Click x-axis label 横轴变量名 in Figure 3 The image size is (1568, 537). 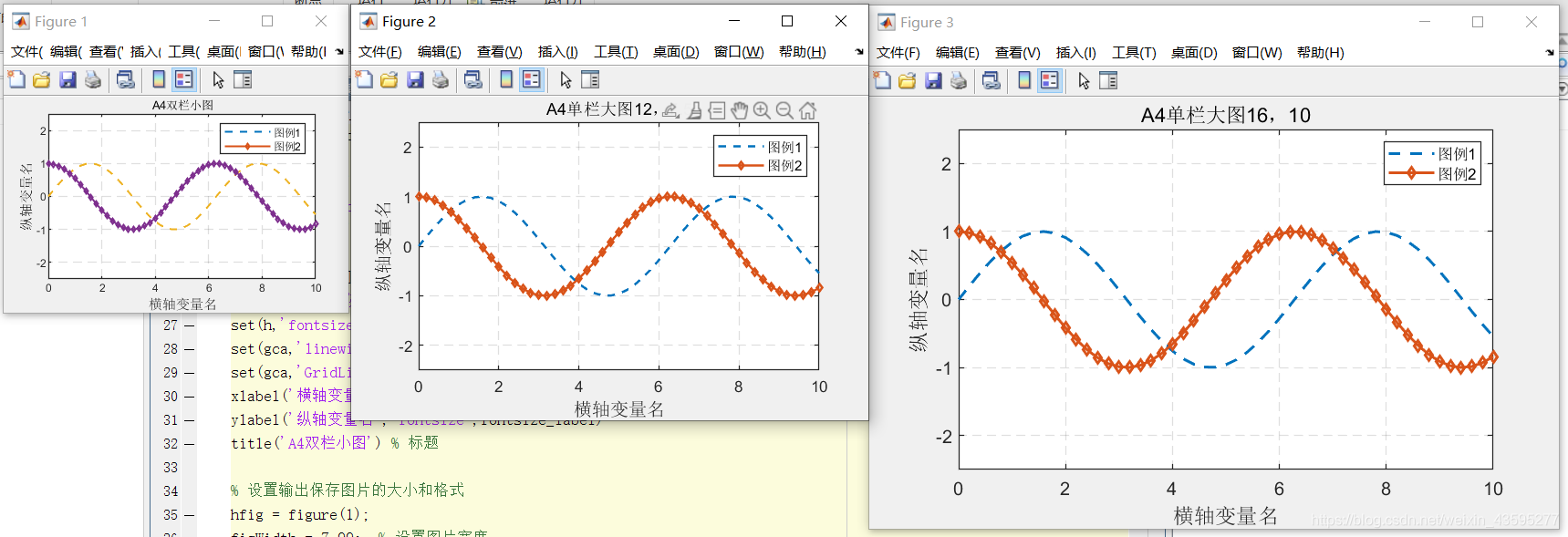1225,516
